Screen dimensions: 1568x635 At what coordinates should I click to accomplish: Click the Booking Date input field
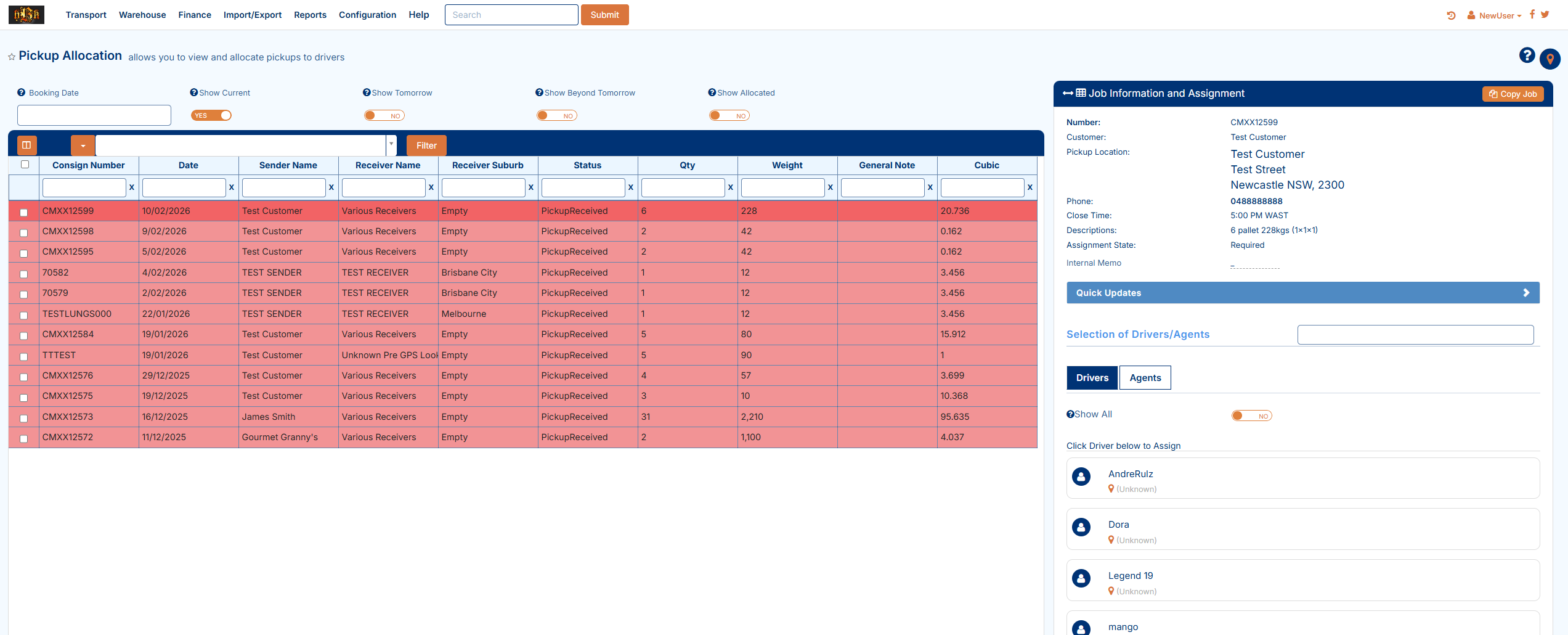[94, 115]
